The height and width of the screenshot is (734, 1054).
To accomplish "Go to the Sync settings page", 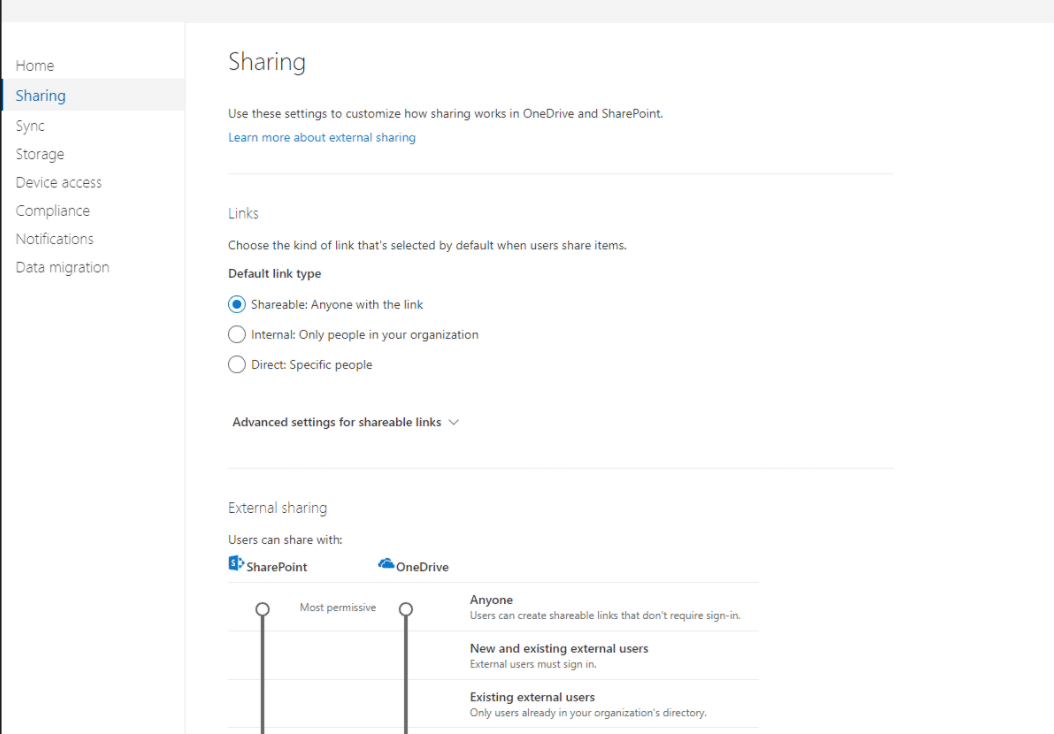I will 30,126.
